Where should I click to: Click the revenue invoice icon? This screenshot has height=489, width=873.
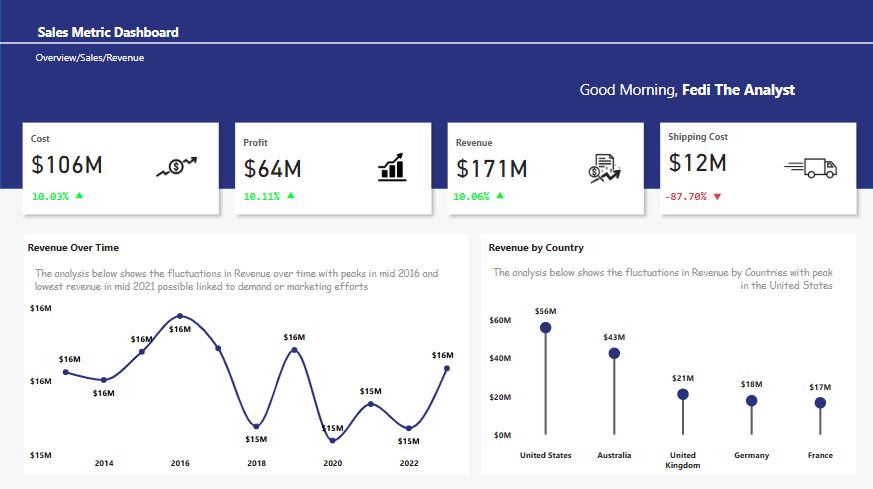pos(604,169)
